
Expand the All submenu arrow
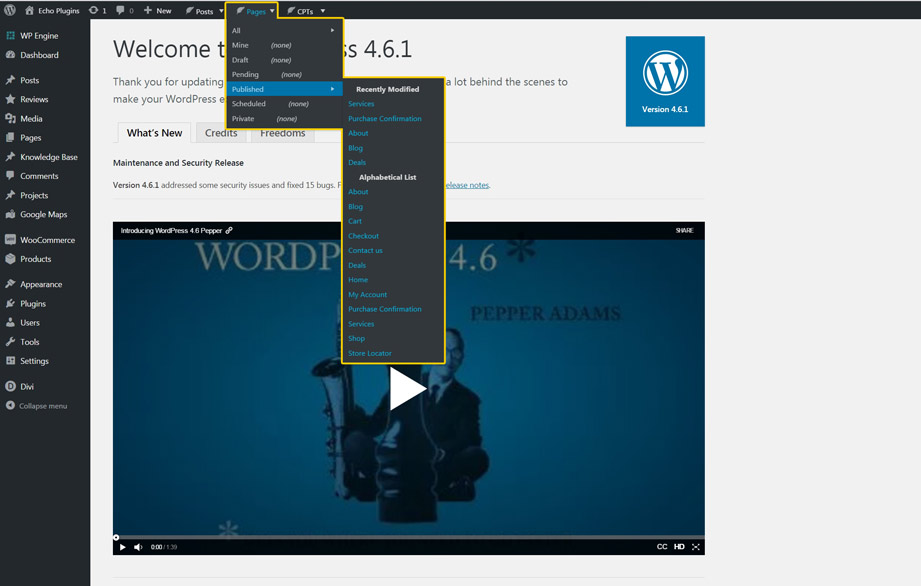point(332,31)
